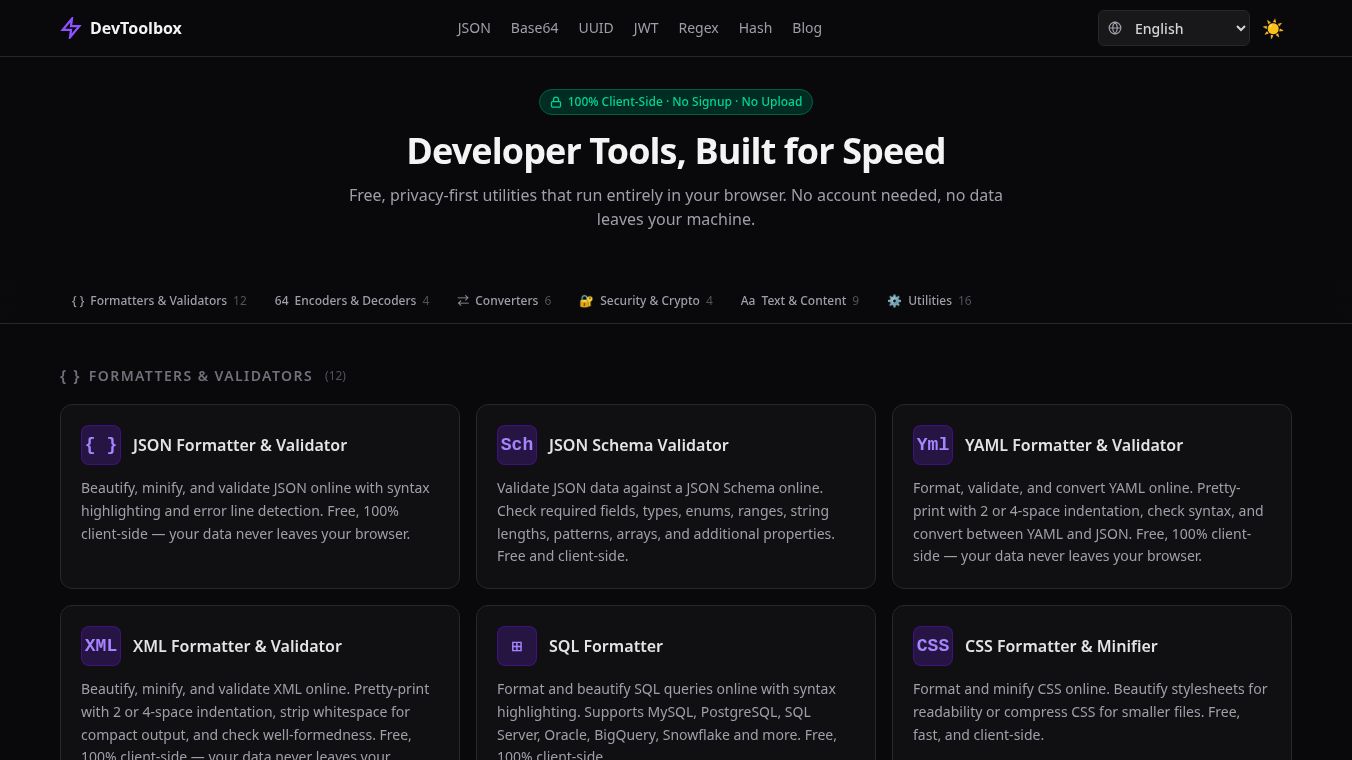Open the UUID nav link

pos(596,28)
